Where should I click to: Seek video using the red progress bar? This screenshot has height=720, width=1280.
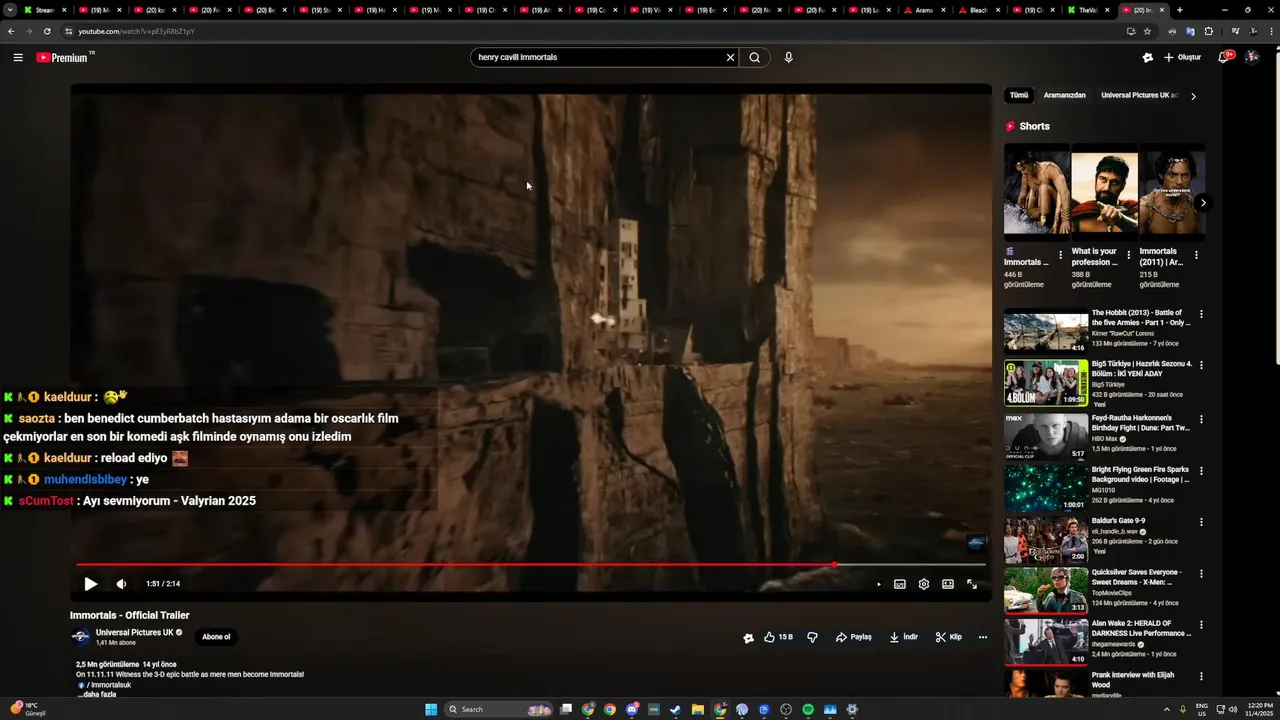(531, 565)
